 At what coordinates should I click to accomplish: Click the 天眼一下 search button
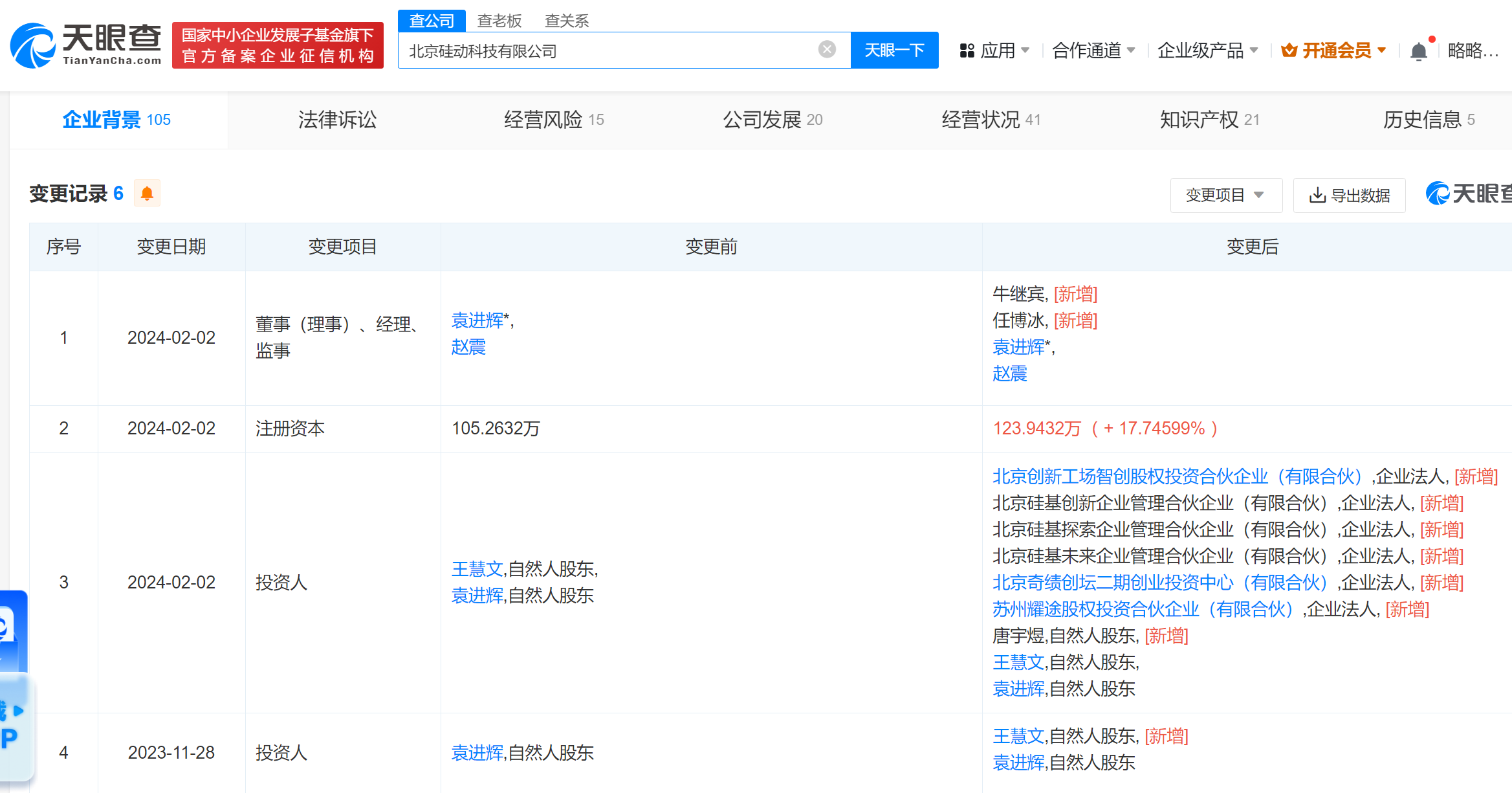coord(894,50)
